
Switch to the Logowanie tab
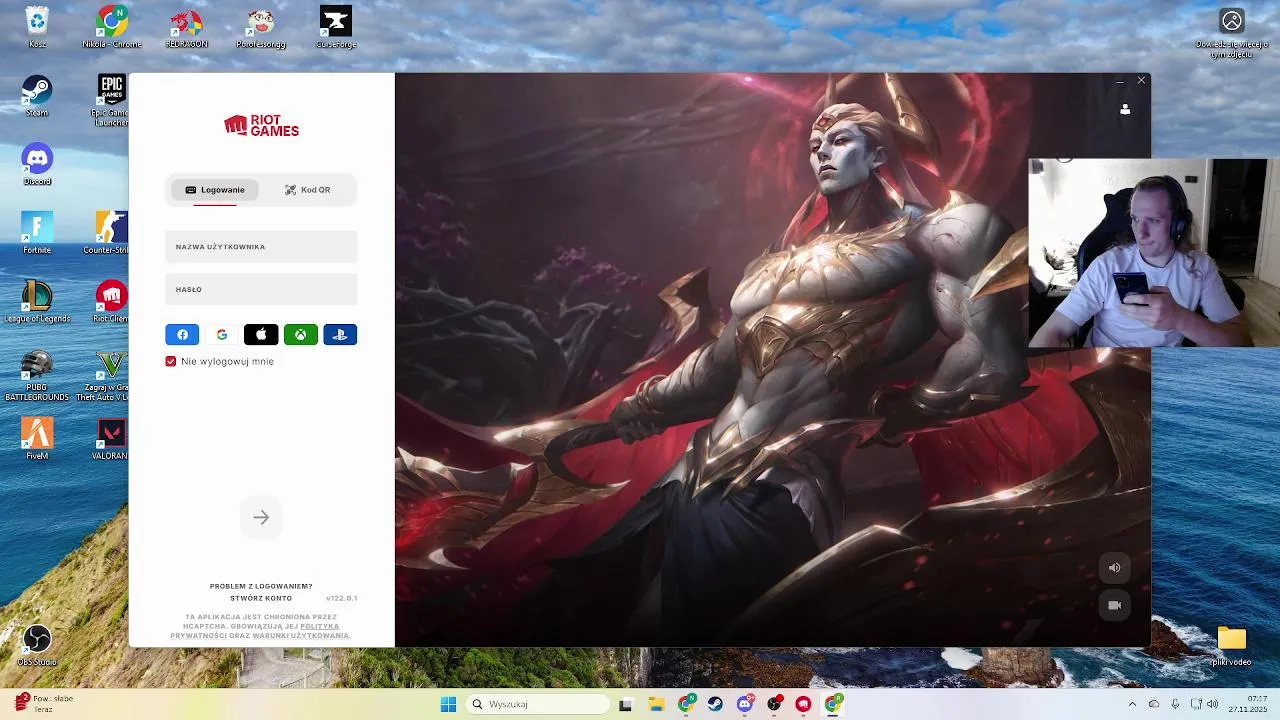click(215, 190)
